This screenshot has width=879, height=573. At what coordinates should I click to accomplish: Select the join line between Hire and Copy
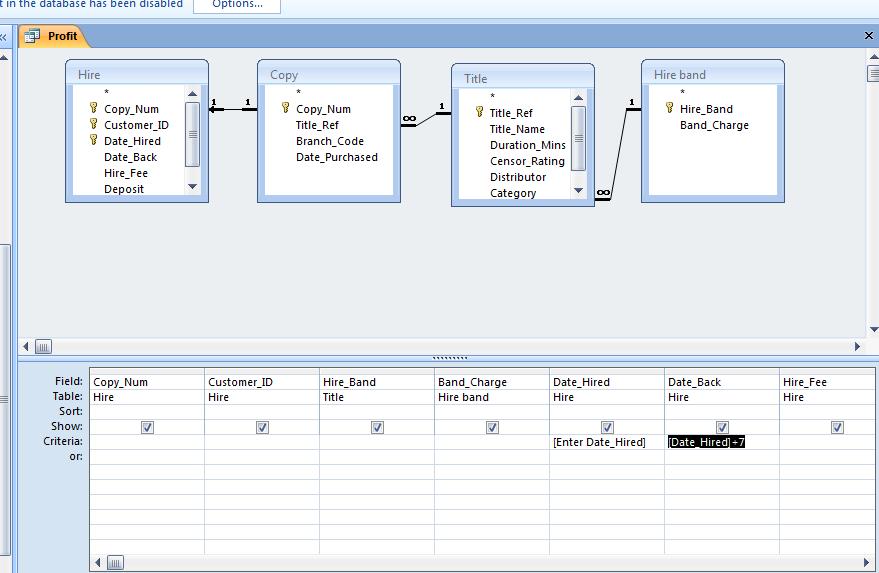coord(233,109)
